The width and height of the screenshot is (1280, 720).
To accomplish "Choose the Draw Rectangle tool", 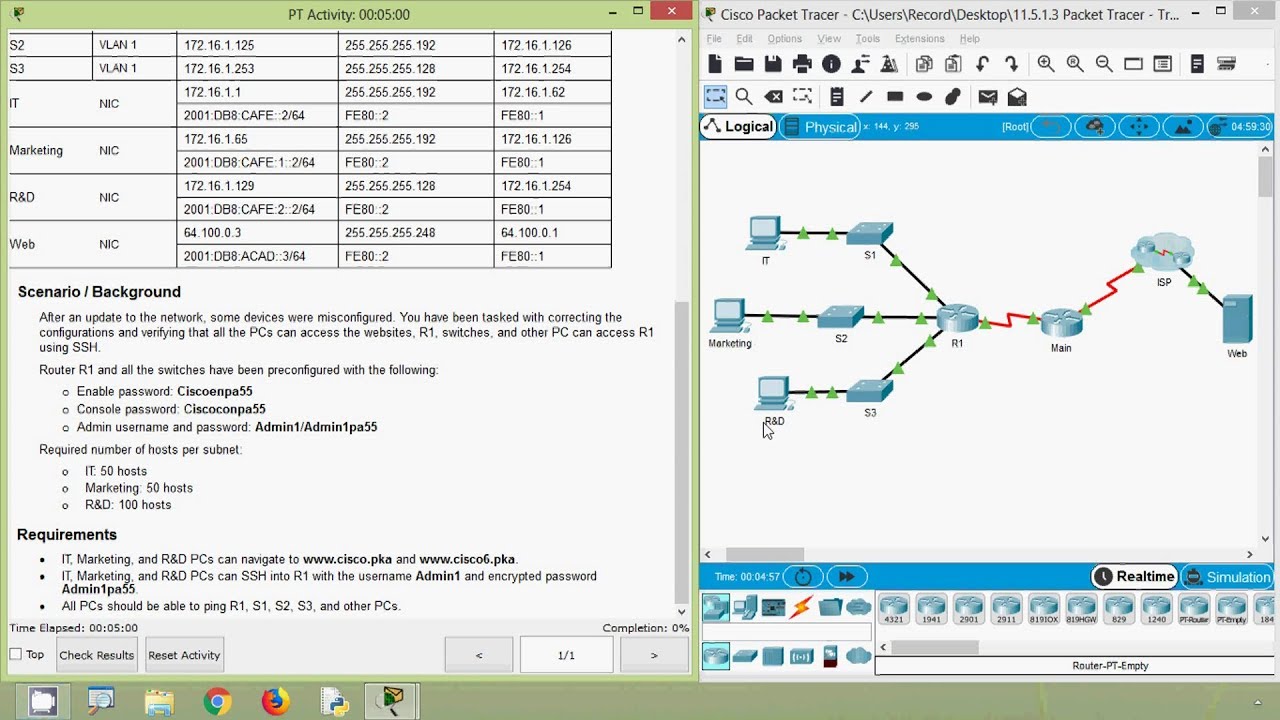I will pyautogui.click(x=895, y=97).
